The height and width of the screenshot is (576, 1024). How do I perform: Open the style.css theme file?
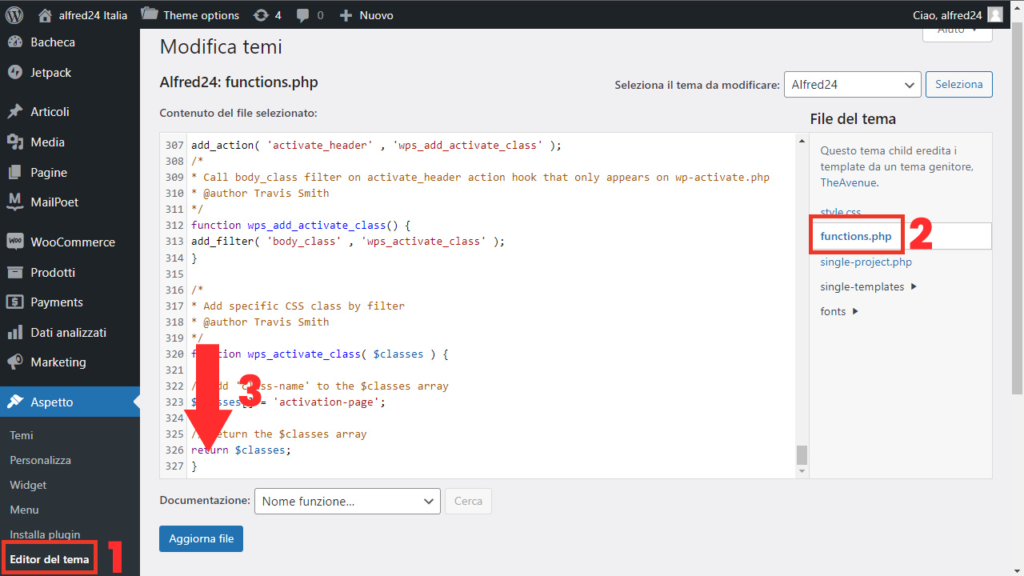[840, 212]
